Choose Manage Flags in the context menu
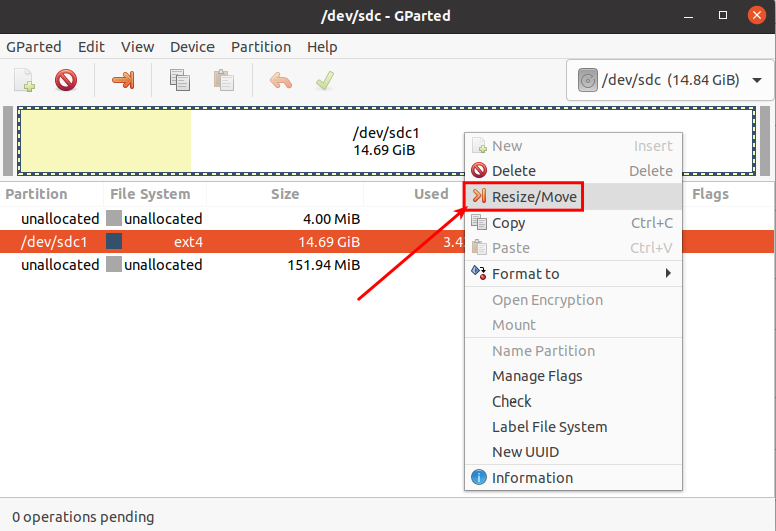Image resolution: width=776 pixels, height=531 pixels. coord(573,376)
